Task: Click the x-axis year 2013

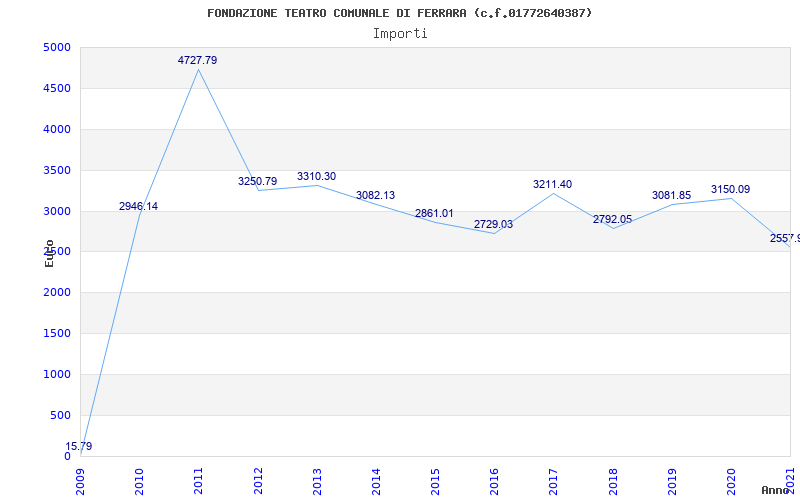Action: (x=317, y=481)
